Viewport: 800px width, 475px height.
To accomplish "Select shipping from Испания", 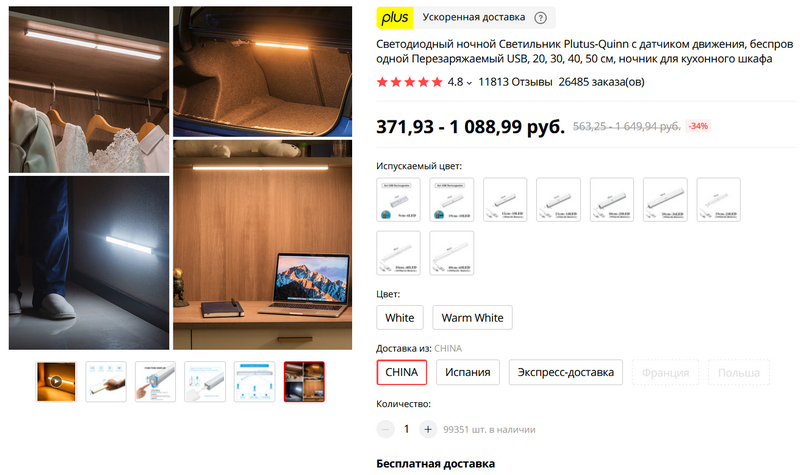I will pyautogui.click(x=467, y=372).
